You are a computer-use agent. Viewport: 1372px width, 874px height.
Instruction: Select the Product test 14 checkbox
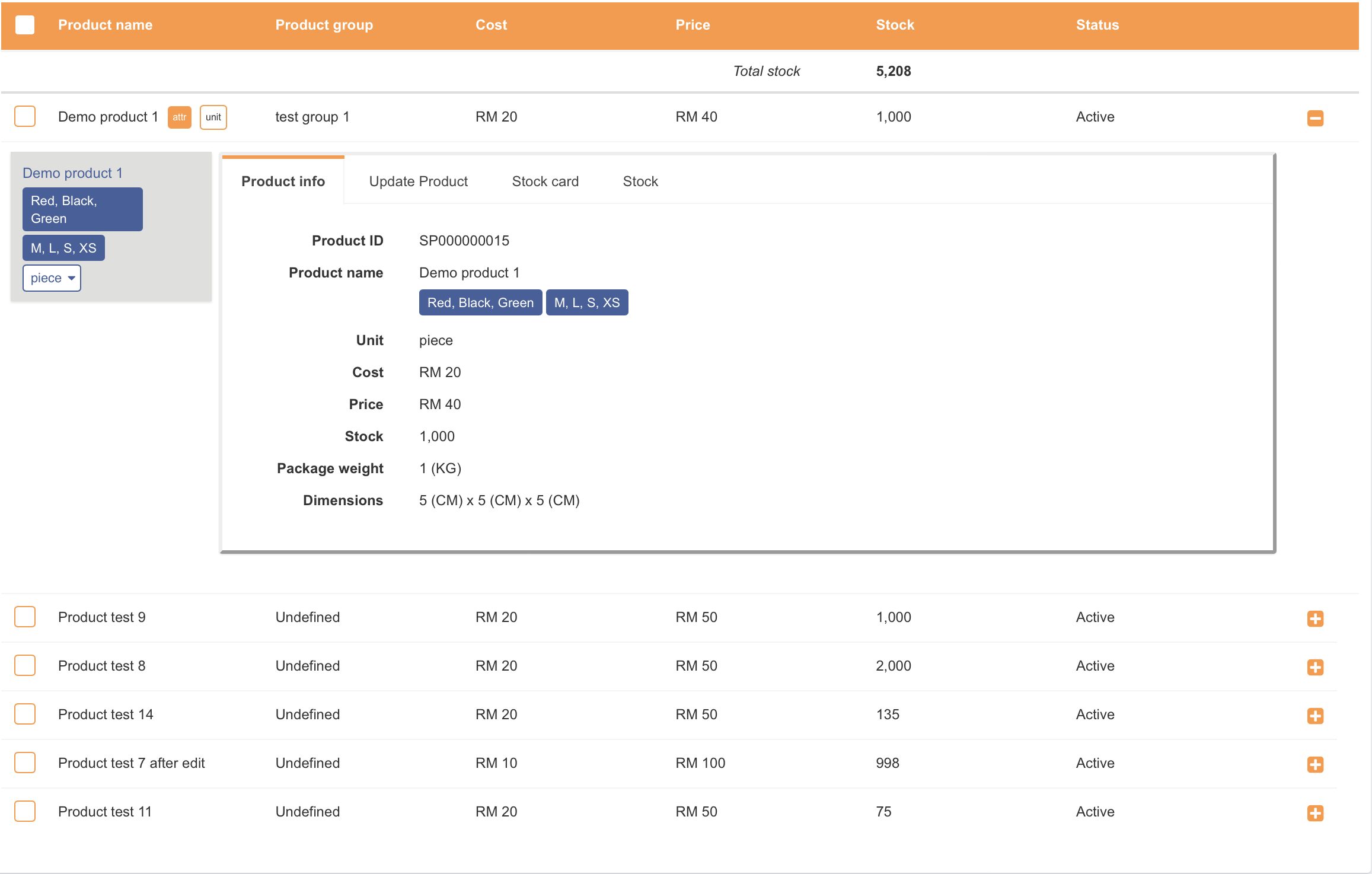coord(25,714)
